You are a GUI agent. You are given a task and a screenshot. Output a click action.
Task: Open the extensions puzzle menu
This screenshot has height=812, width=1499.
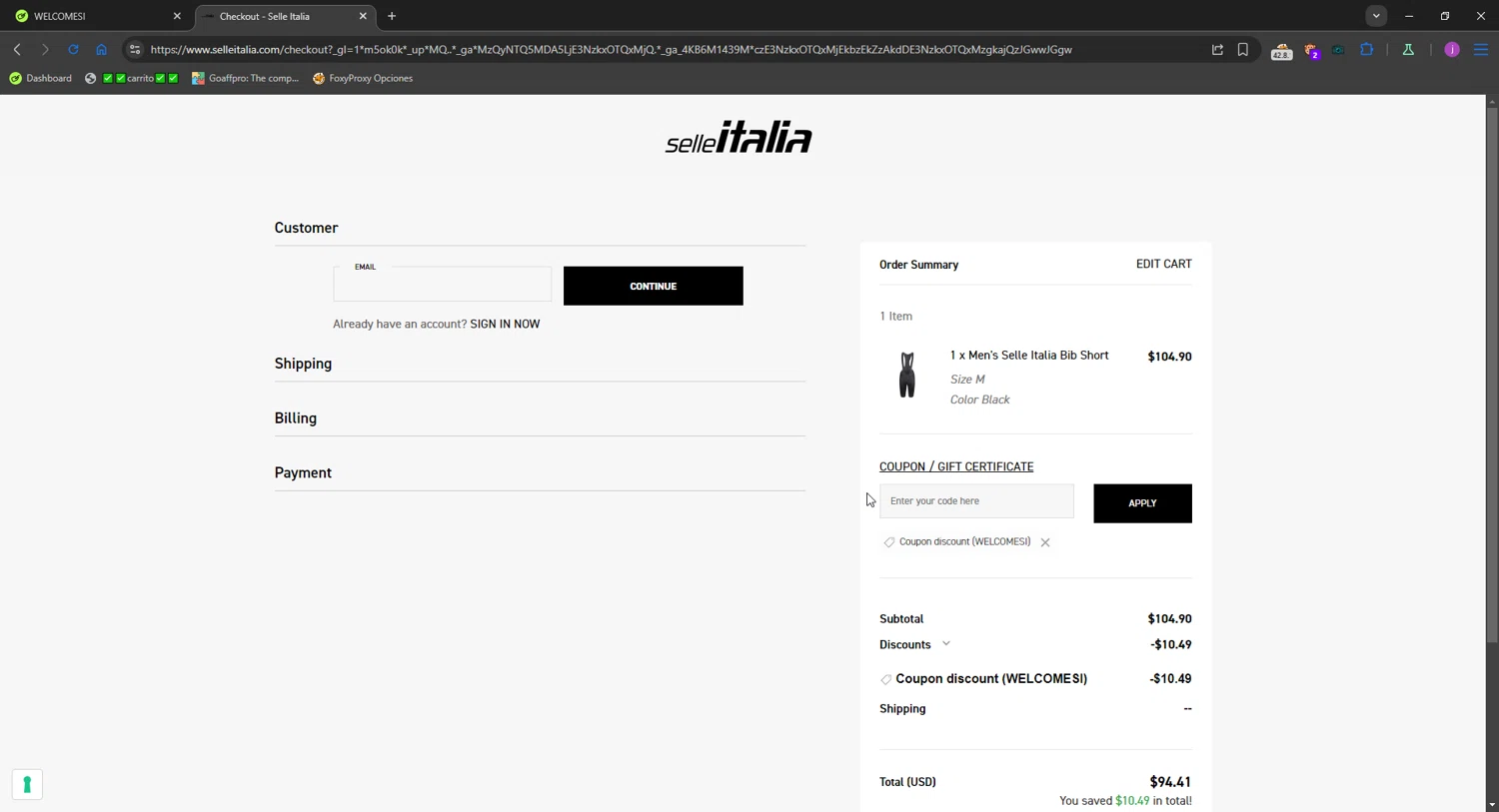pyautogui.click(x=1367, y=49)
